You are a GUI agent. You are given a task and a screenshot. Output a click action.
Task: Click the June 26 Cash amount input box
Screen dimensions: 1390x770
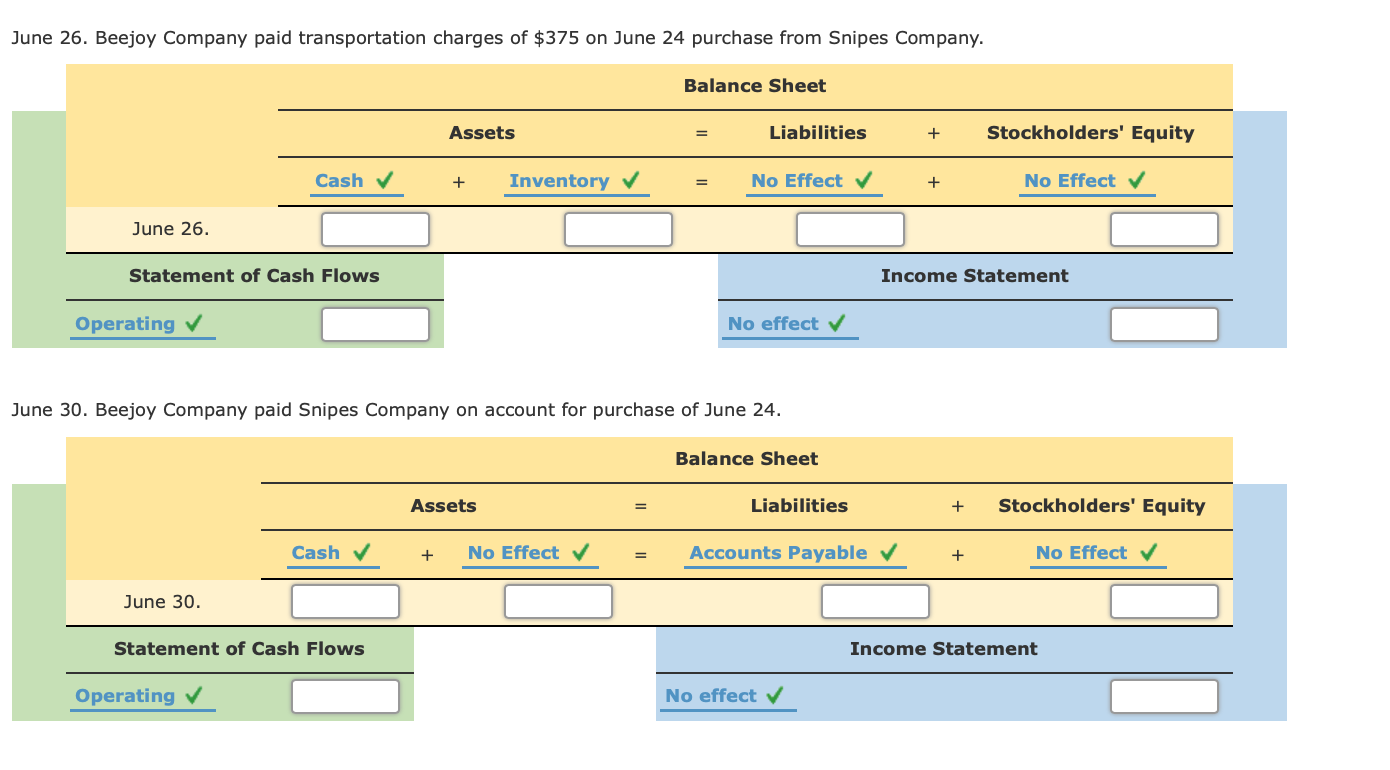coord(375,229)
